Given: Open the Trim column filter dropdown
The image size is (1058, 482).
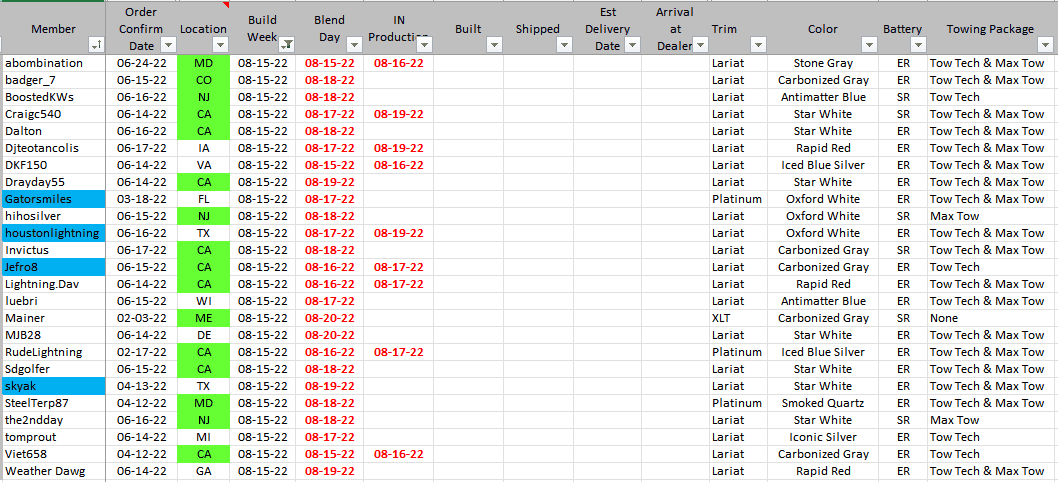Looking at the screenshot, I should [757, 45].
